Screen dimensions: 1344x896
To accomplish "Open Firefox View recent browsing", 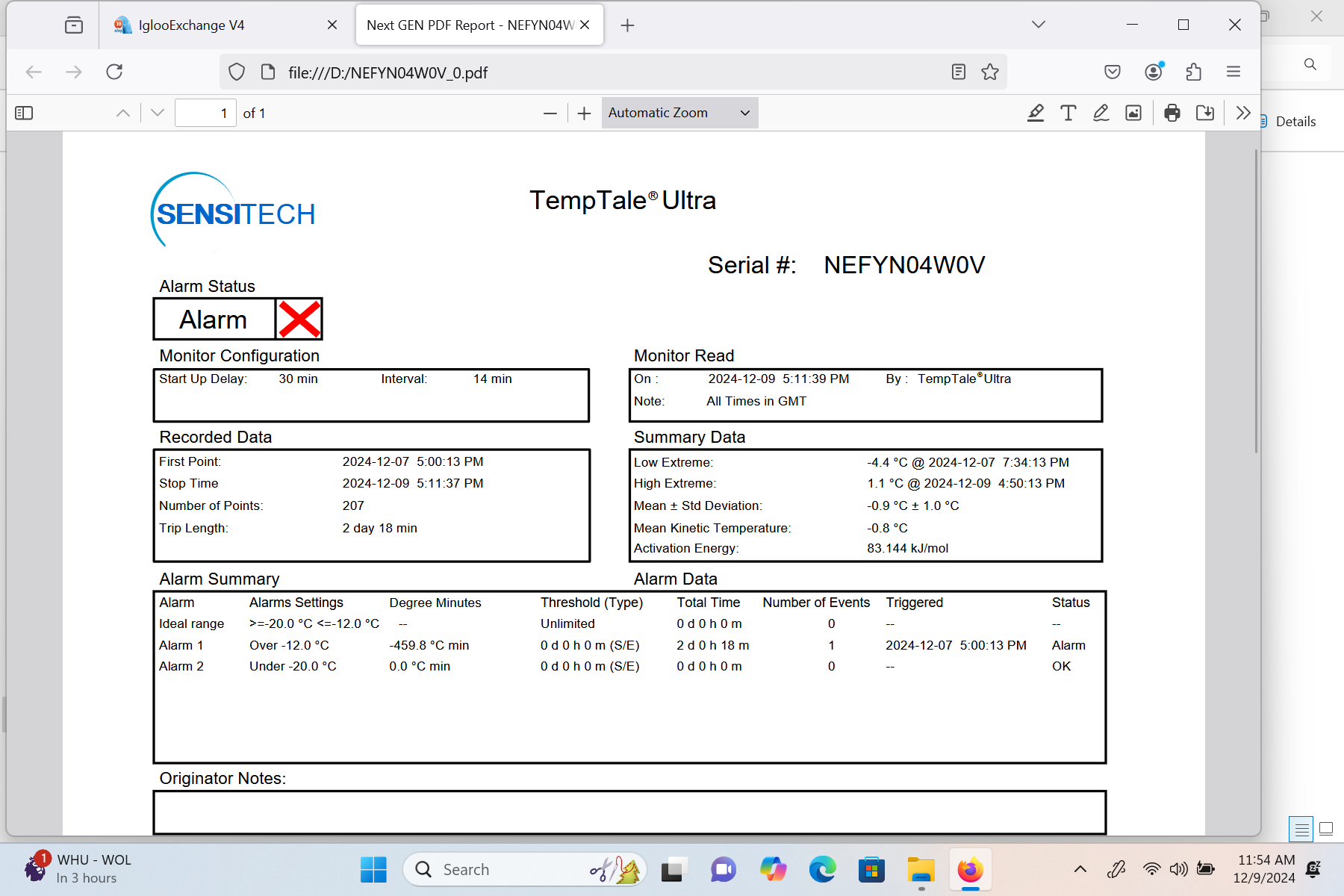I will pyautogui.click(x=74, y=25).
